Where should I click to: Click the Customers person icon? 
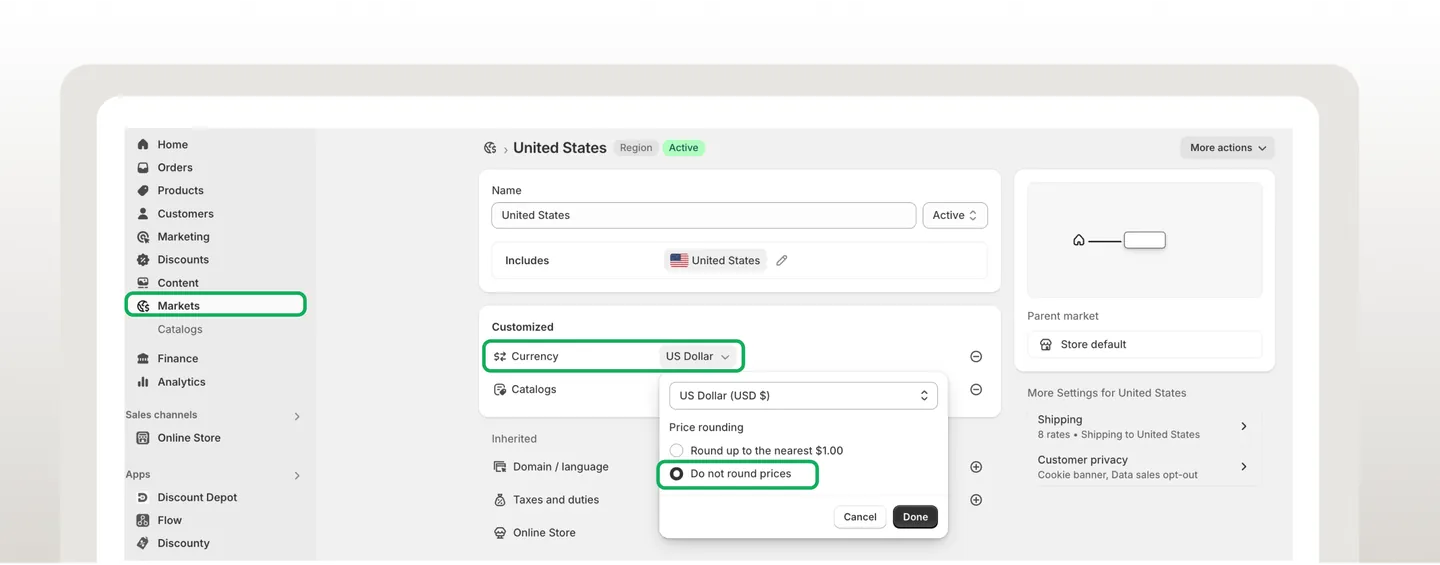tap(143, 214)
